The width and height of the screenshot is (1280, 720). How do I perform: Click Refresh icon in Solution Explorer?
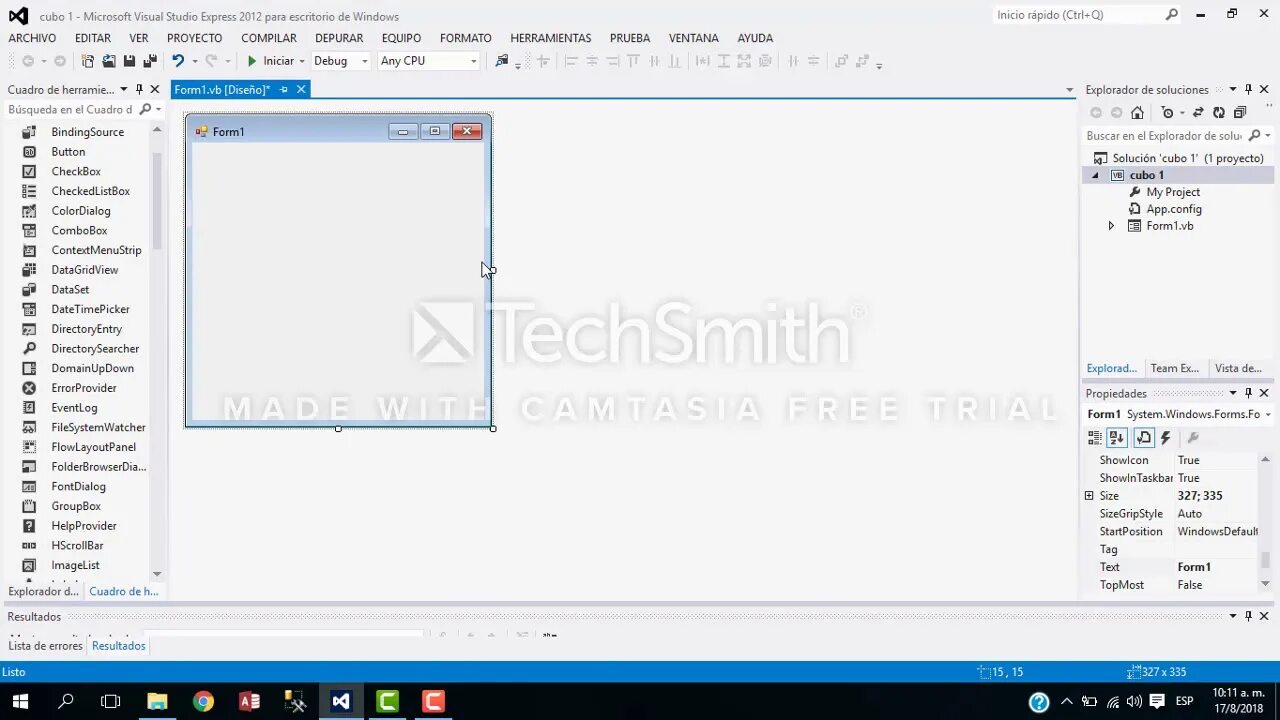(1219, 113)
